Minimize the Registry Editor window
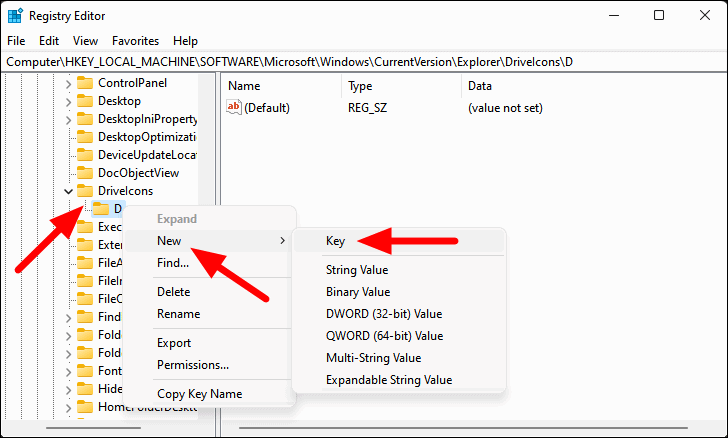 (x=614, y=15)
